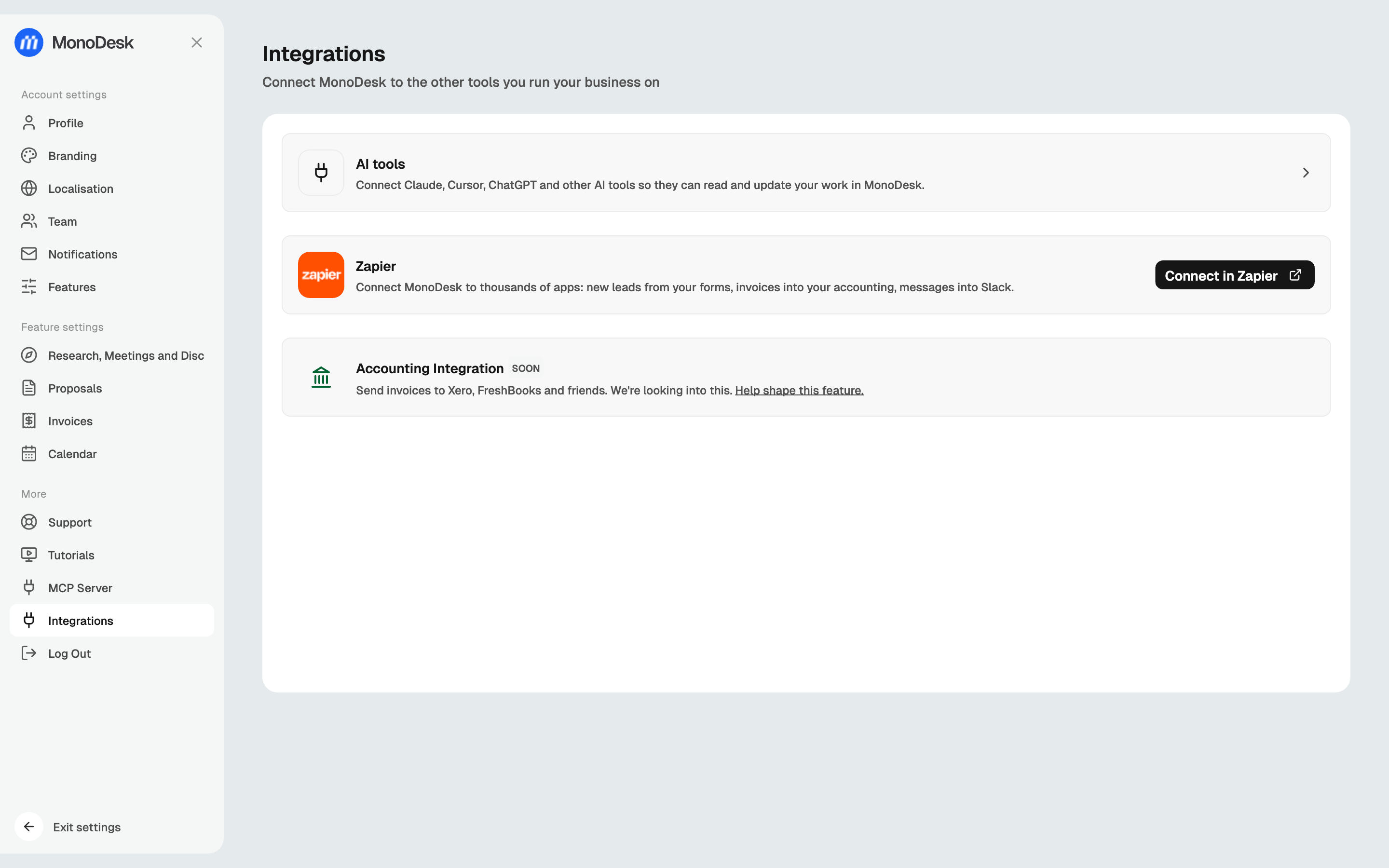1389x868 pixels.
Task: Go to Branding settings
Action: point(112,156)
